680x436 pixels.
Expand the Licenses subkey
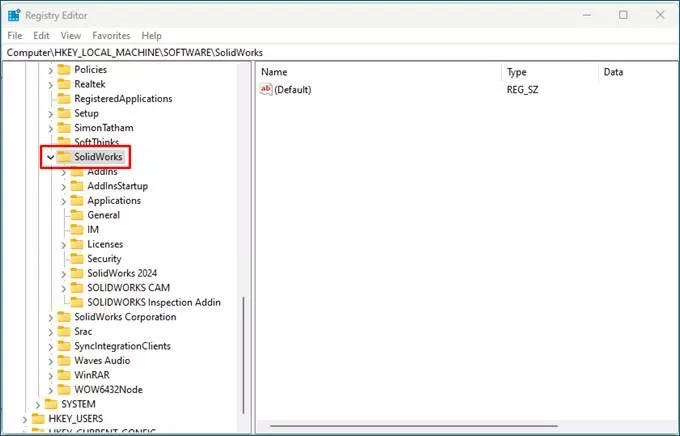coord(64,245)
